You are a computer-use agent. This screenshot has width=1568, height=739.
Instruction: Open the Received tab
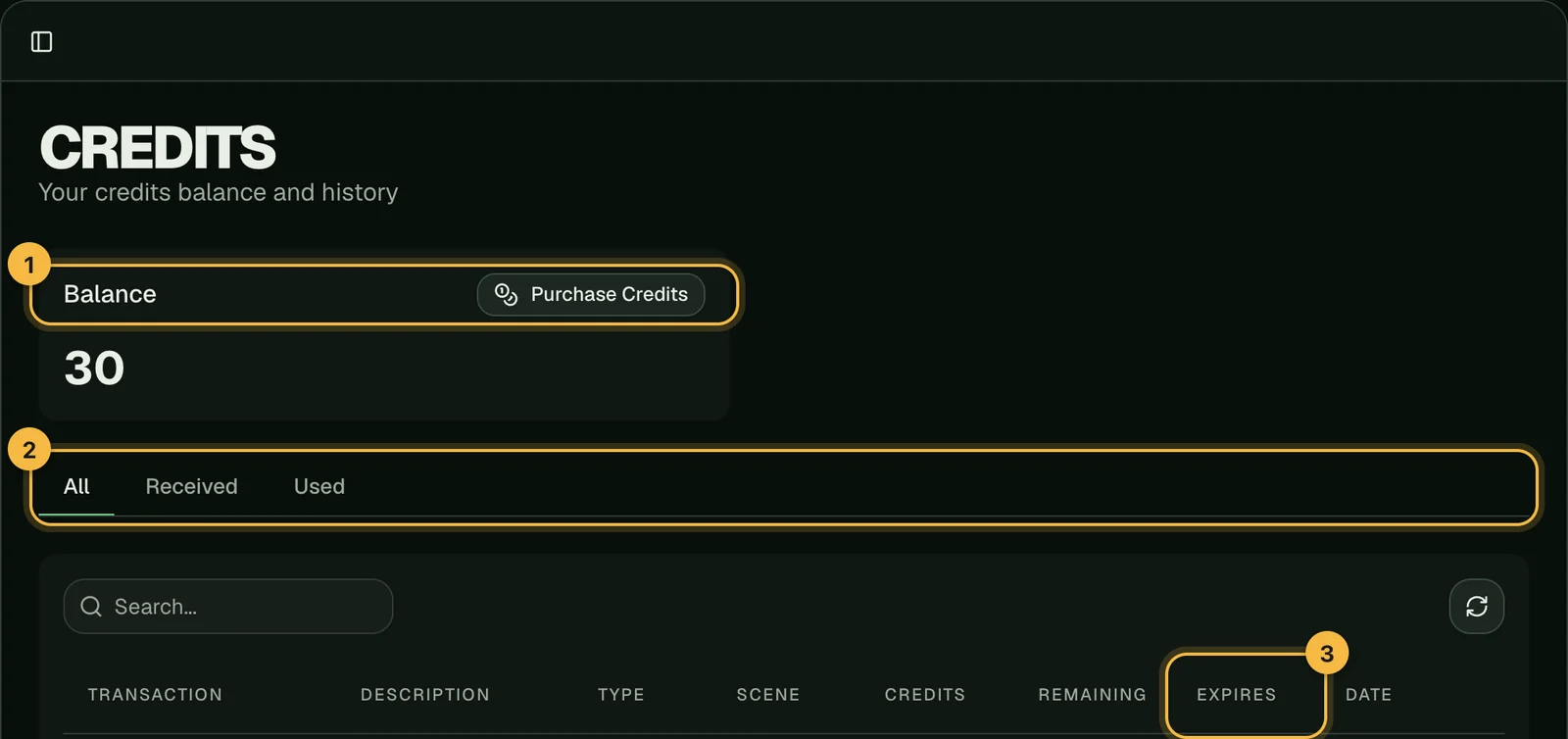(191, 486)
